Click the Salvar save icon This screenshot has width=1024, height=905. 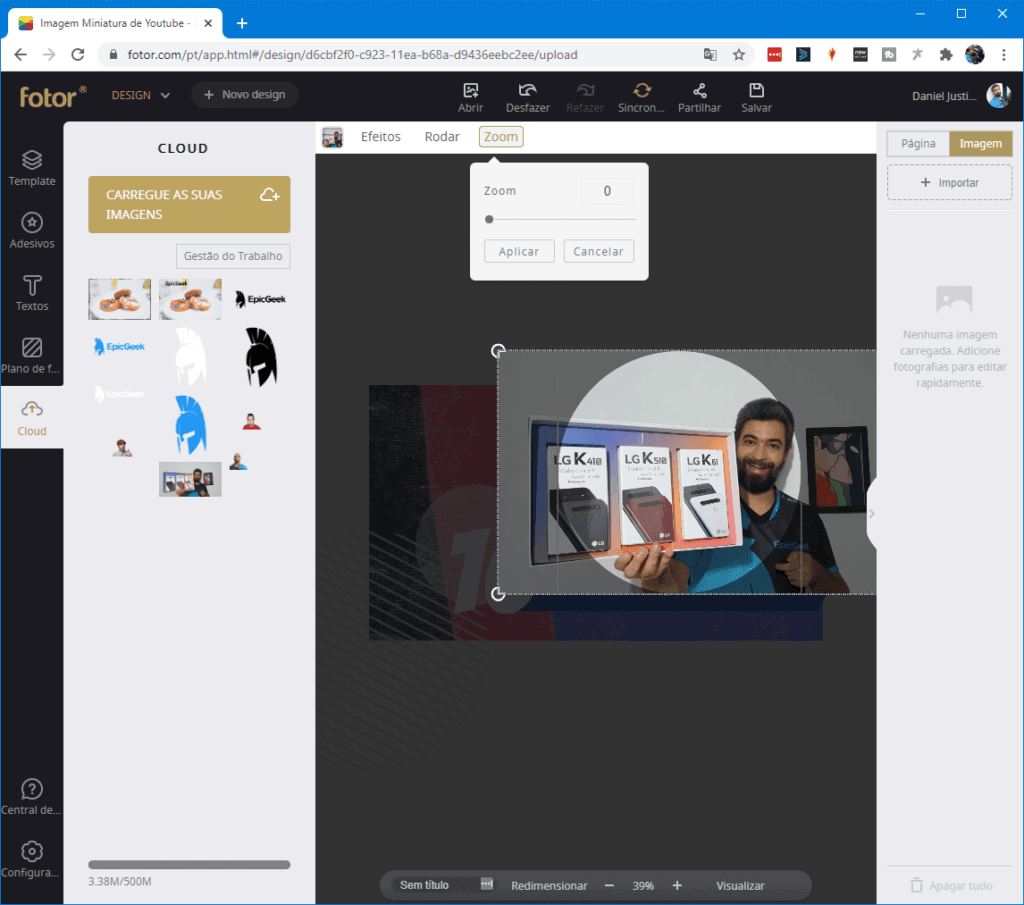[x=756, y=91]
